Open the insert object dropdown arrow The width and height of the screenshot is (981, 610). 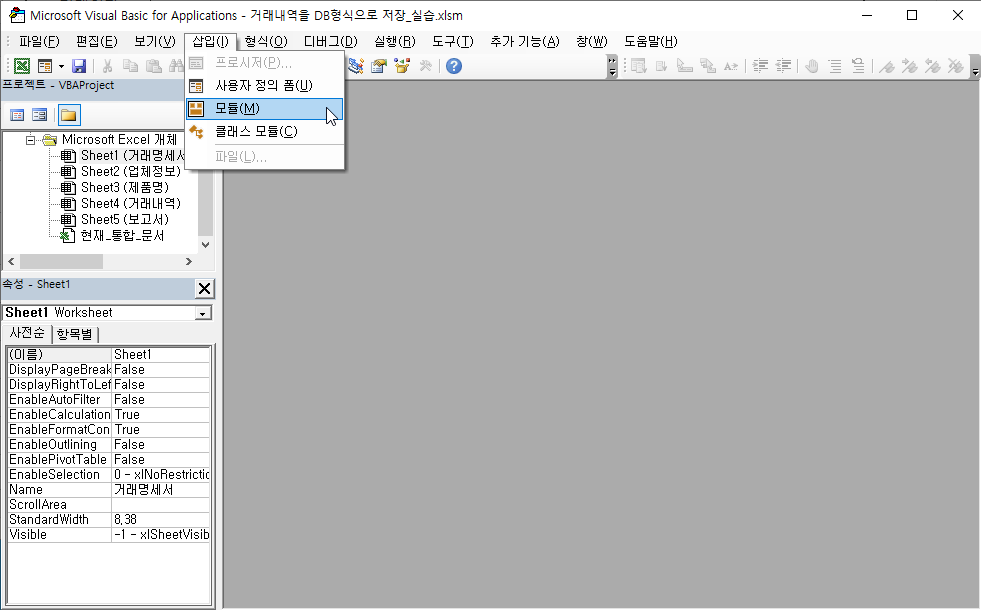click(x=61, y=66)
